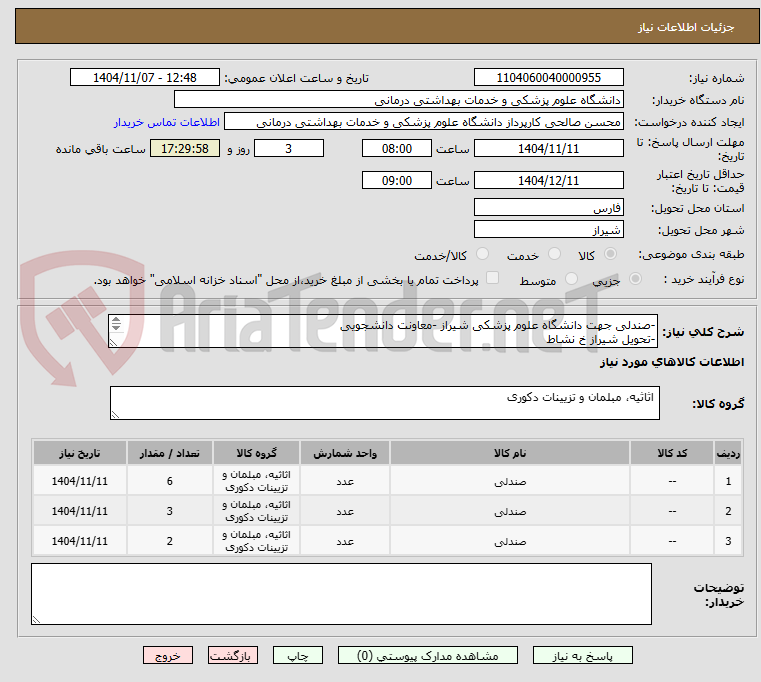Viewport: 761px width, 682px height.
Task: Click the days remaining field showing 3
Action: 289,148
